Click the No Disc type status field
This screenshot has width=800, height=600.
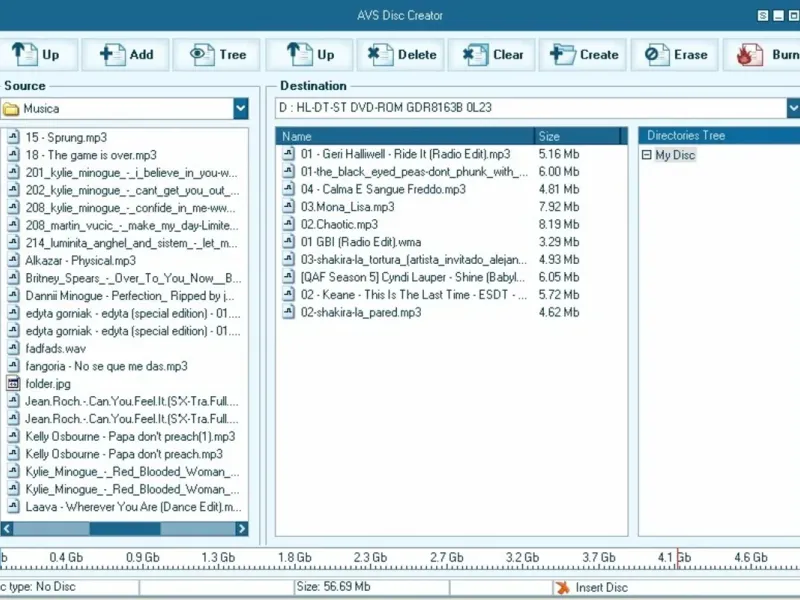pos(69,587)
